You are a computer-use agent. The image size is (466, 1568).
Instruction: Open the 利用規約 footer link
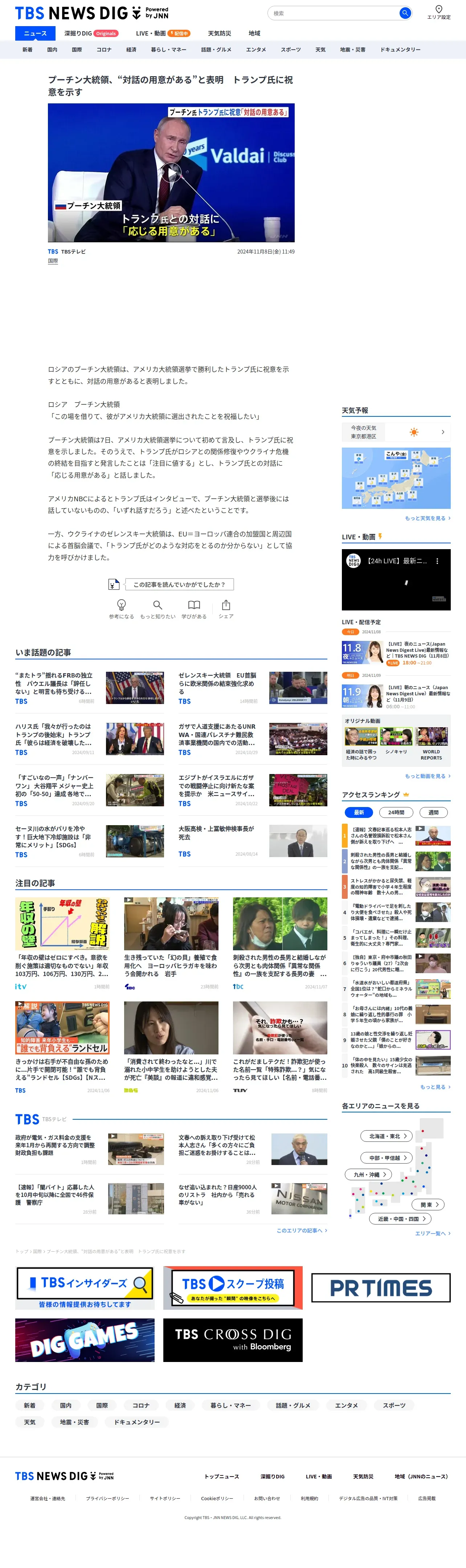[x=310, y=1499]
